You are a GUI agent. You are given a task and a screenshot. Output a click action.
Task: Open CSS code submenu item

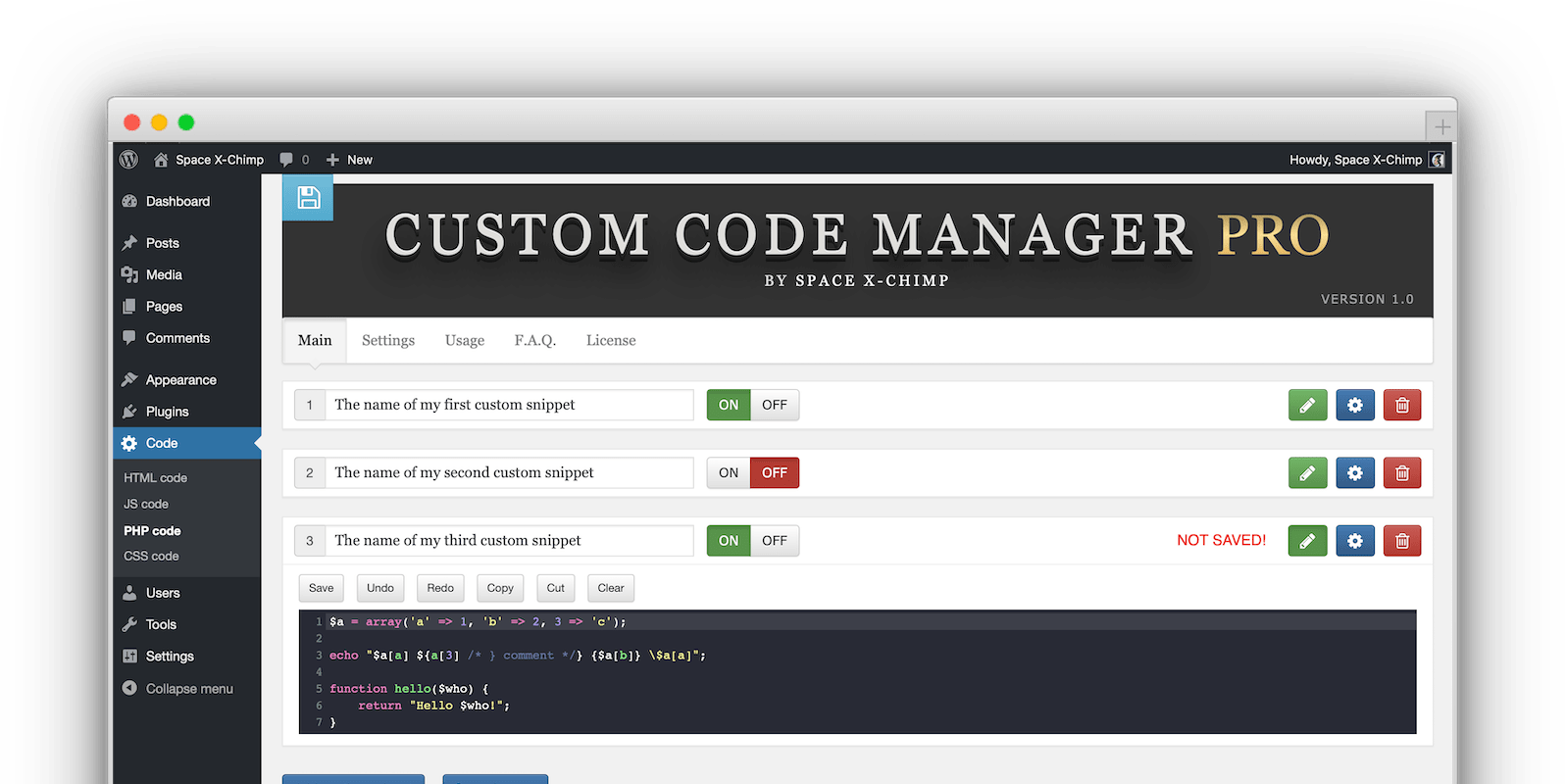point(151,556)
